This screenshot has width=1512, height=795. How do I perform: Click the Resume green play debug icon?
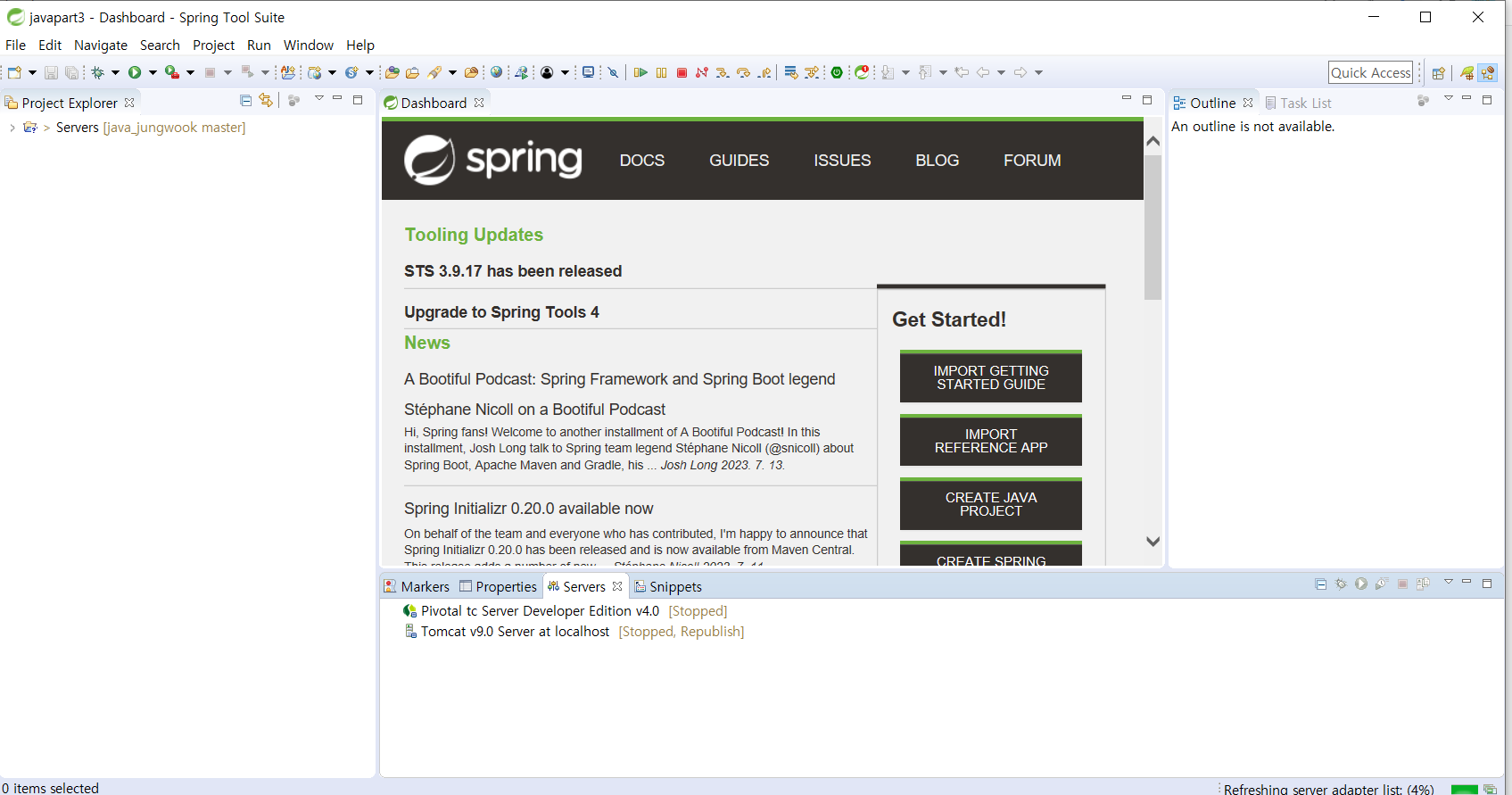[x=640, y=72]
